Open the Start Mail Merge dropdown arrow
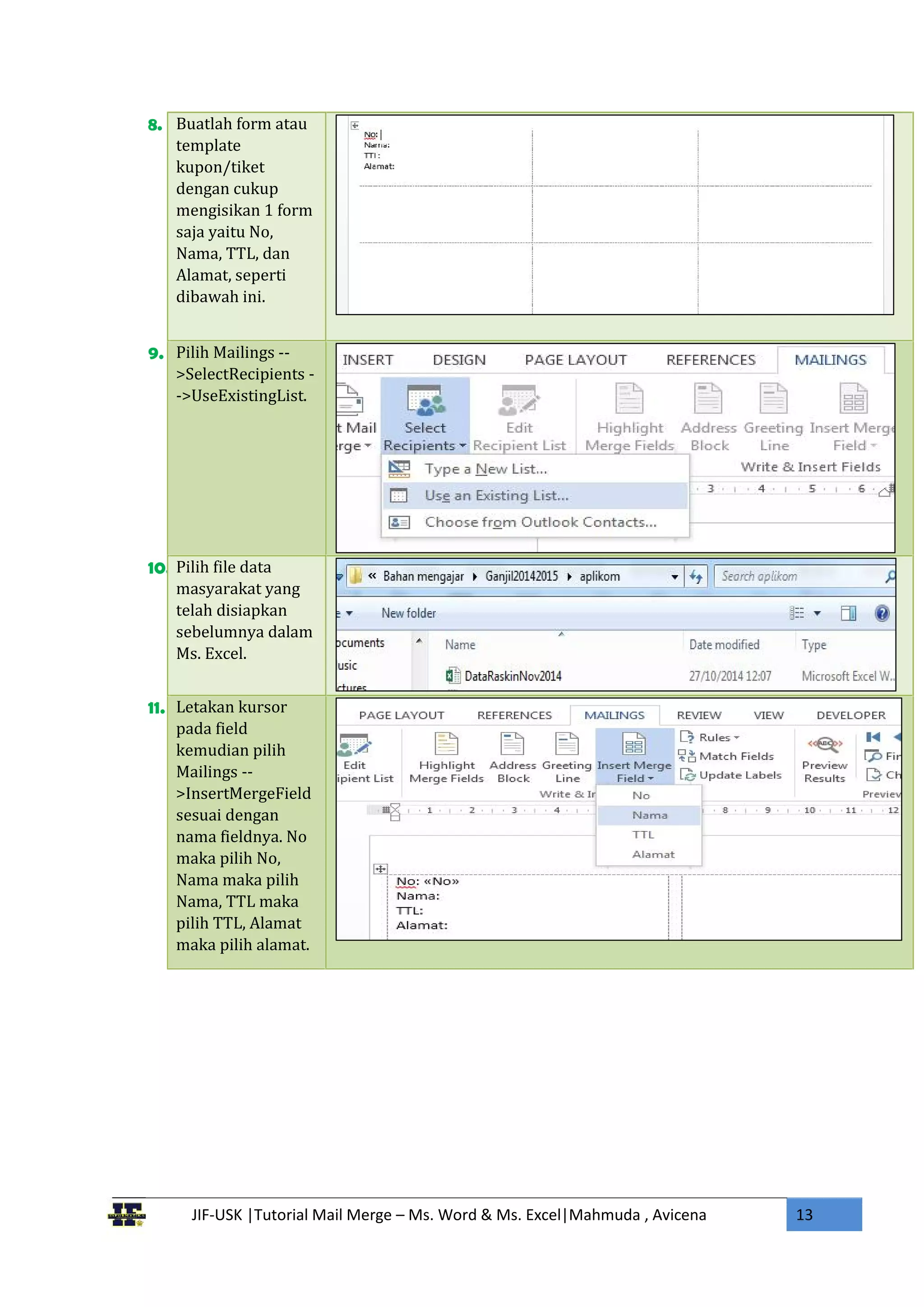 click(368, 446)
